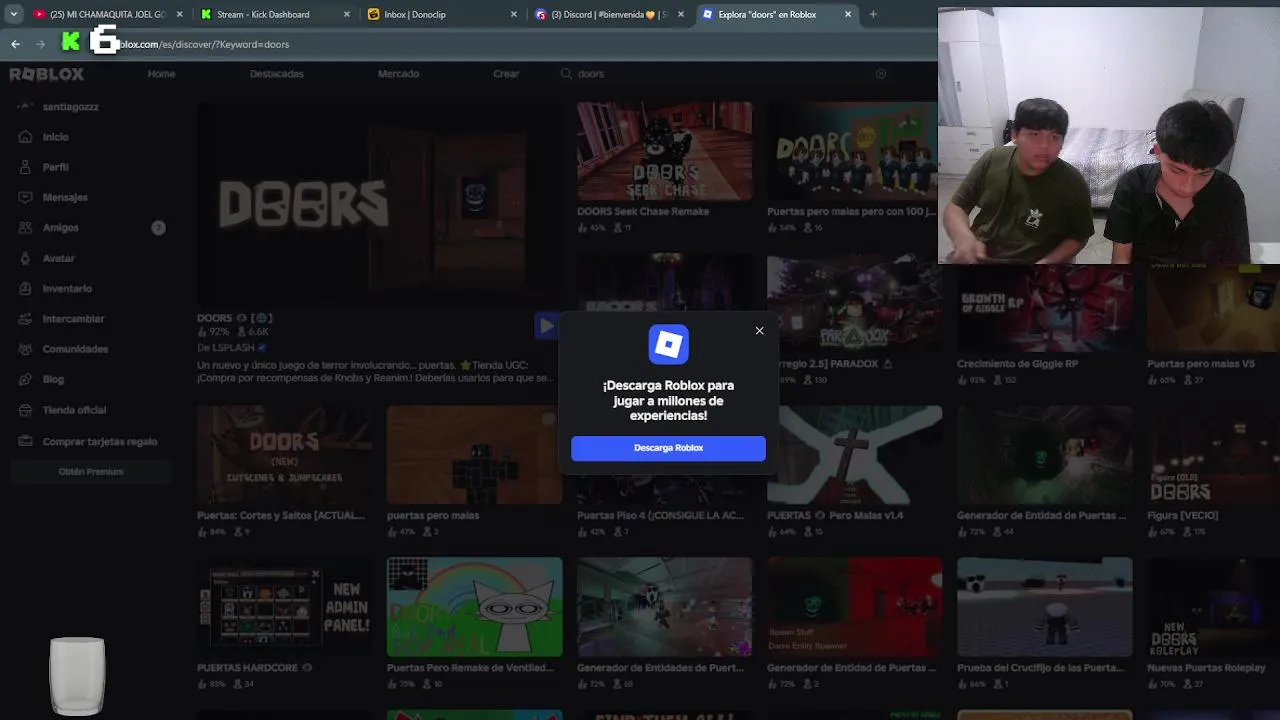Viewport: 1280px width, 720px height.
Task: Click the santiagozzz username in sidebar
Action: tap(70, 107)
